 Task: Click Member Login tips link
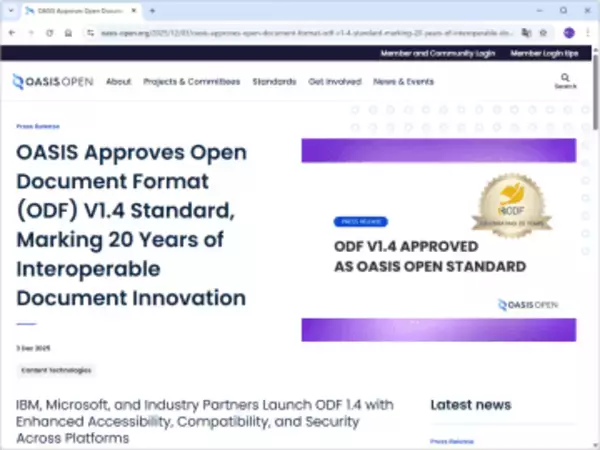click(x=544, y=54)
